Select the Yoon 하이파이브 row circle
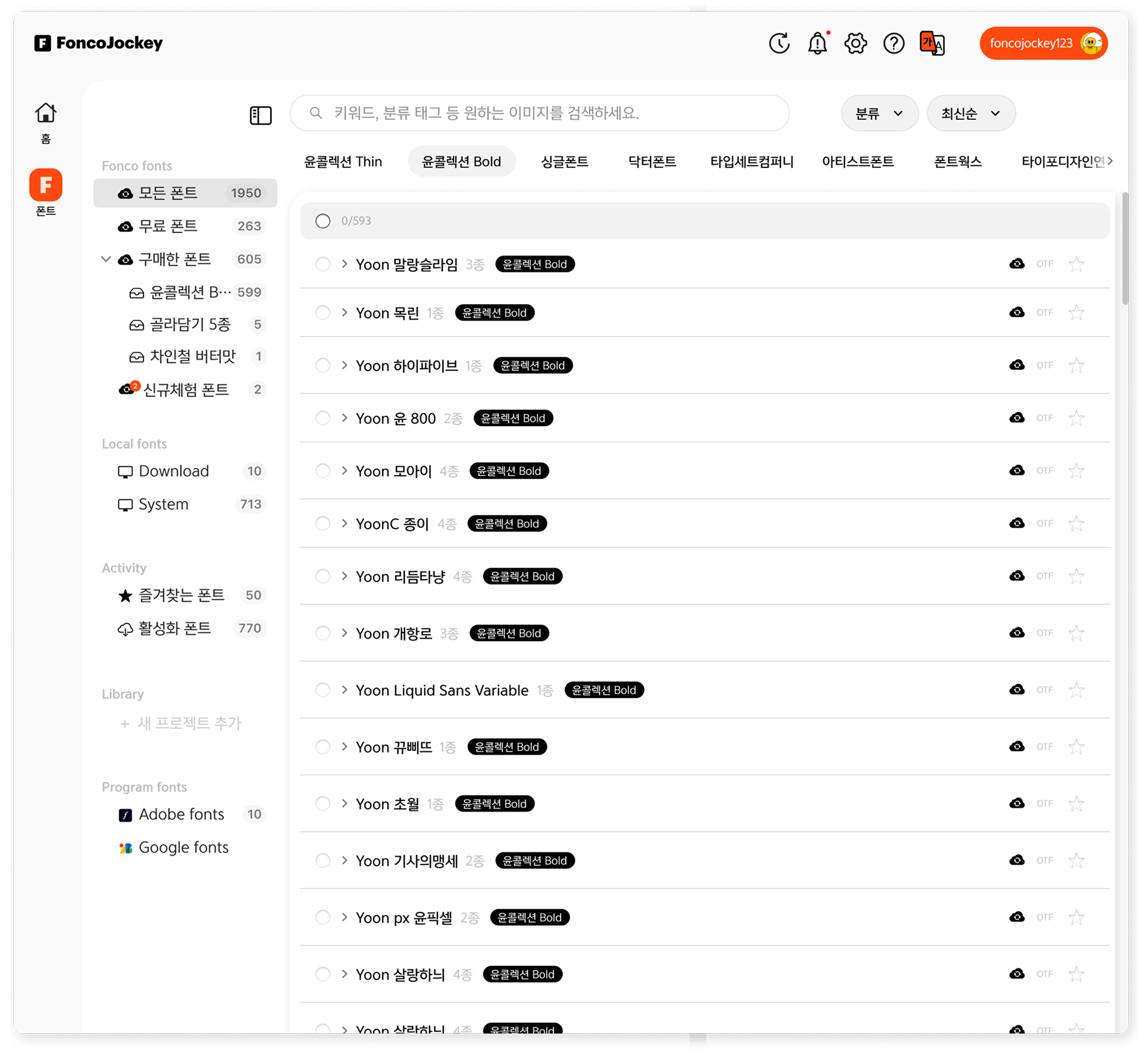This screenshot has height=1054, width=1148. tap(322, 365)
